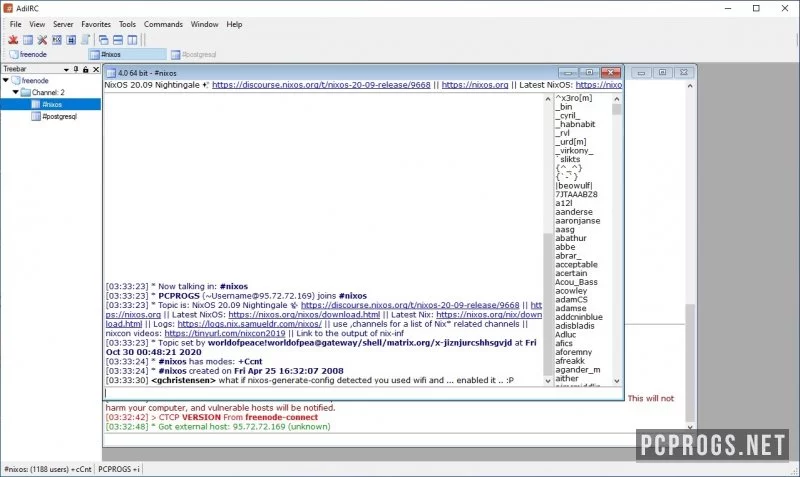Select #postgresql in the Treebar
Screen dimensions: 800x477
point(59,116)
